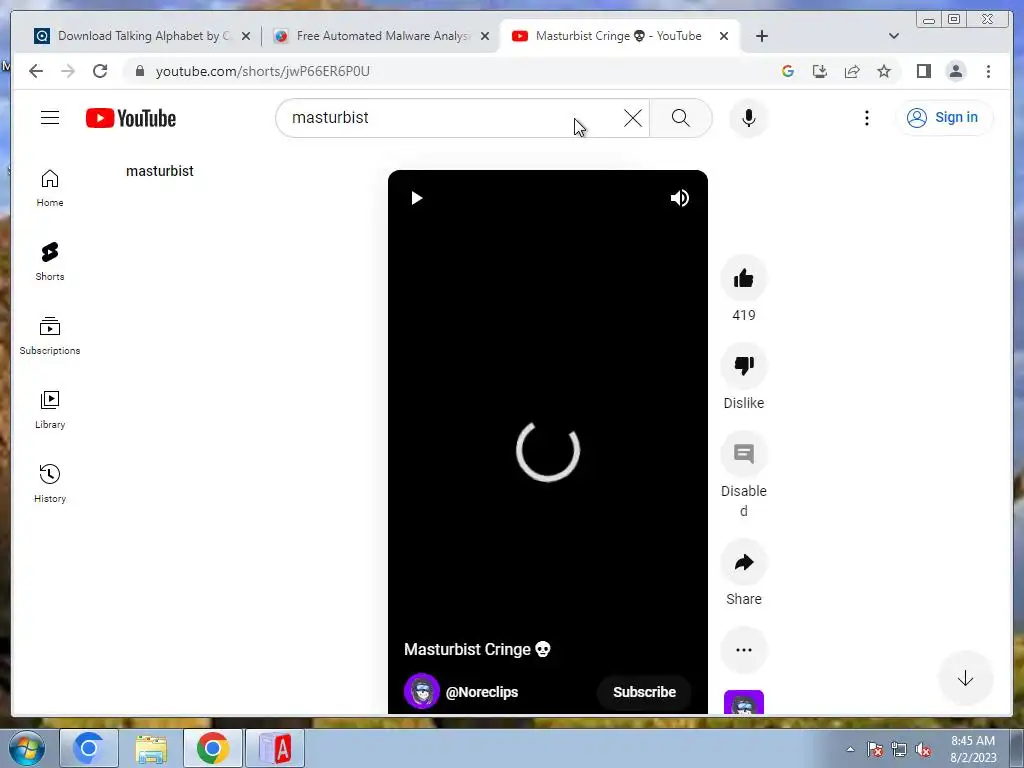Go to next short with down arrow
The width and height of the screenshot is (1024, 768).
click(965, 679)
